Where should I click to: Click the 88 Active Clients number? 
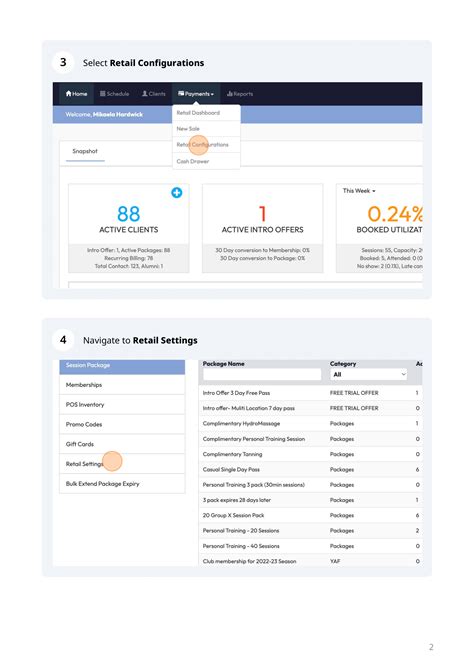tap(128, 214)
